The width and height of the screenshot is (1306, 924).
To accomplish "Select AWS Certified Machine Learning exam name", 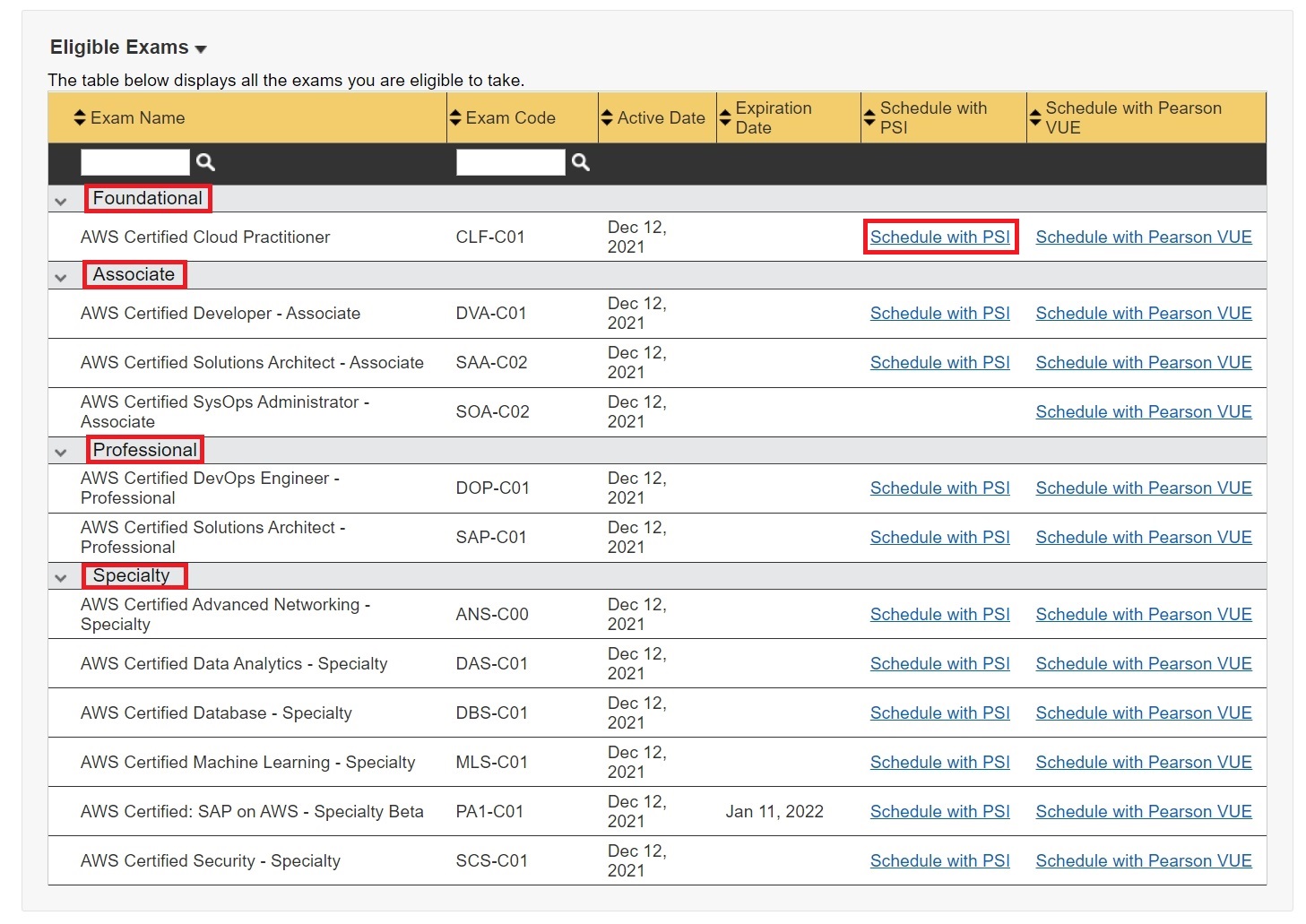I will pos(248,762).
